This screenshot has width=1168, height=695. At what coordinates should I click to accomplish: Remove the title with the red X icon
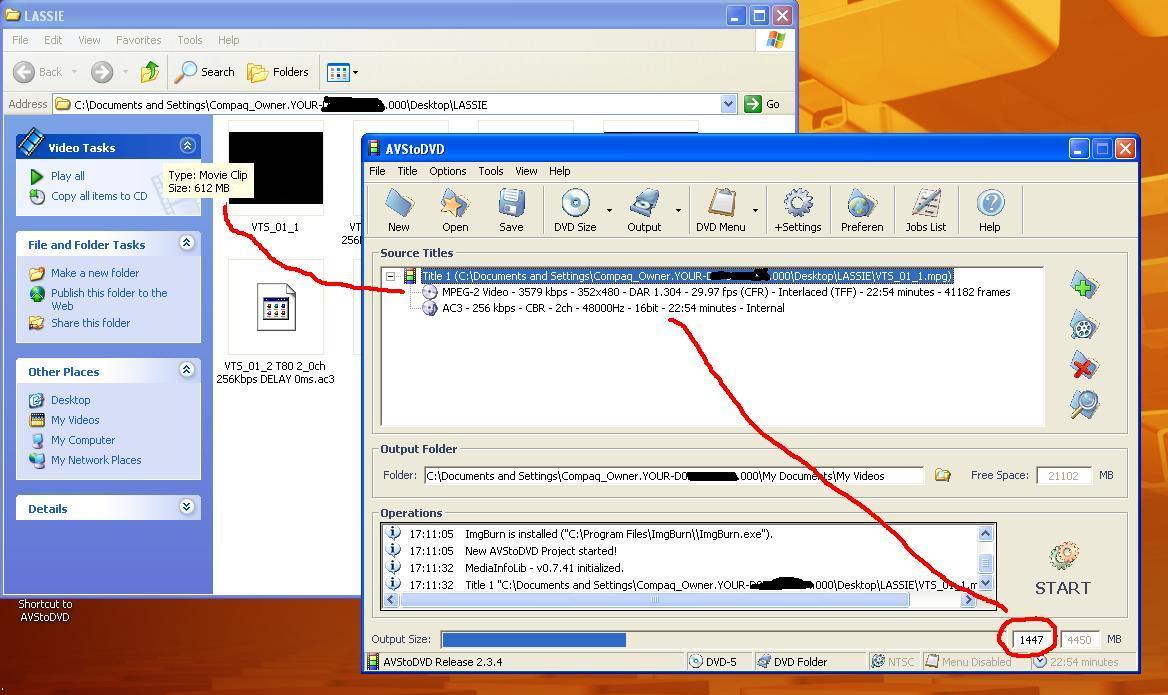tap(1084, 365)
